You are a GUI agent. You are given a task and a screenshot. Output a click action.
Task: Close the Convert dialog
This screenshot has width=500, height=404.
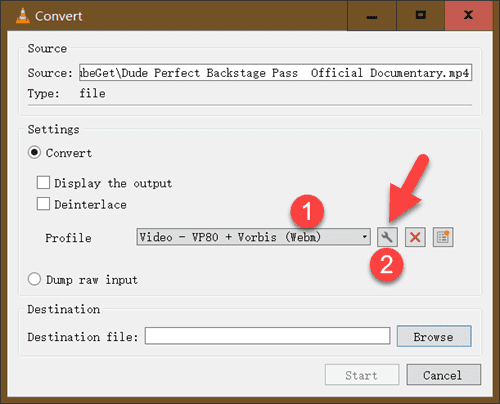click(x=469, y=16)
